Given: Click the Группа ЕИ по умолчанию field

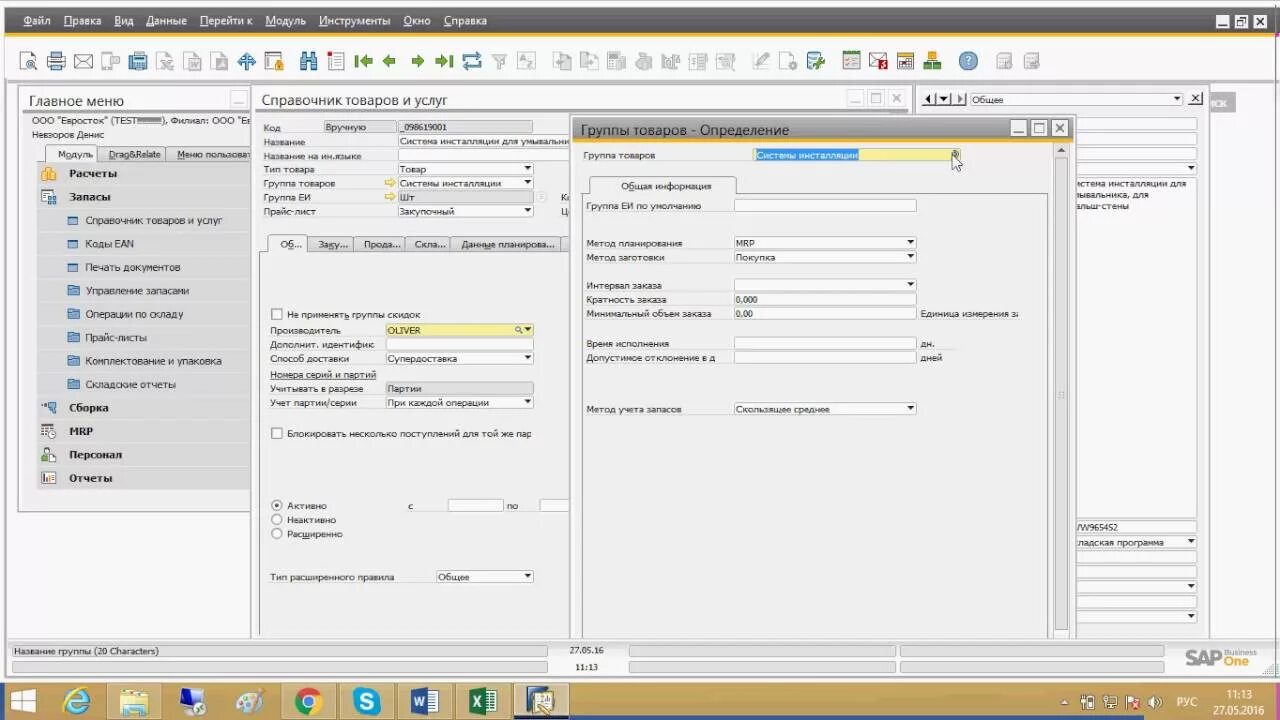Looking at the screenshot, I should 825,205.
